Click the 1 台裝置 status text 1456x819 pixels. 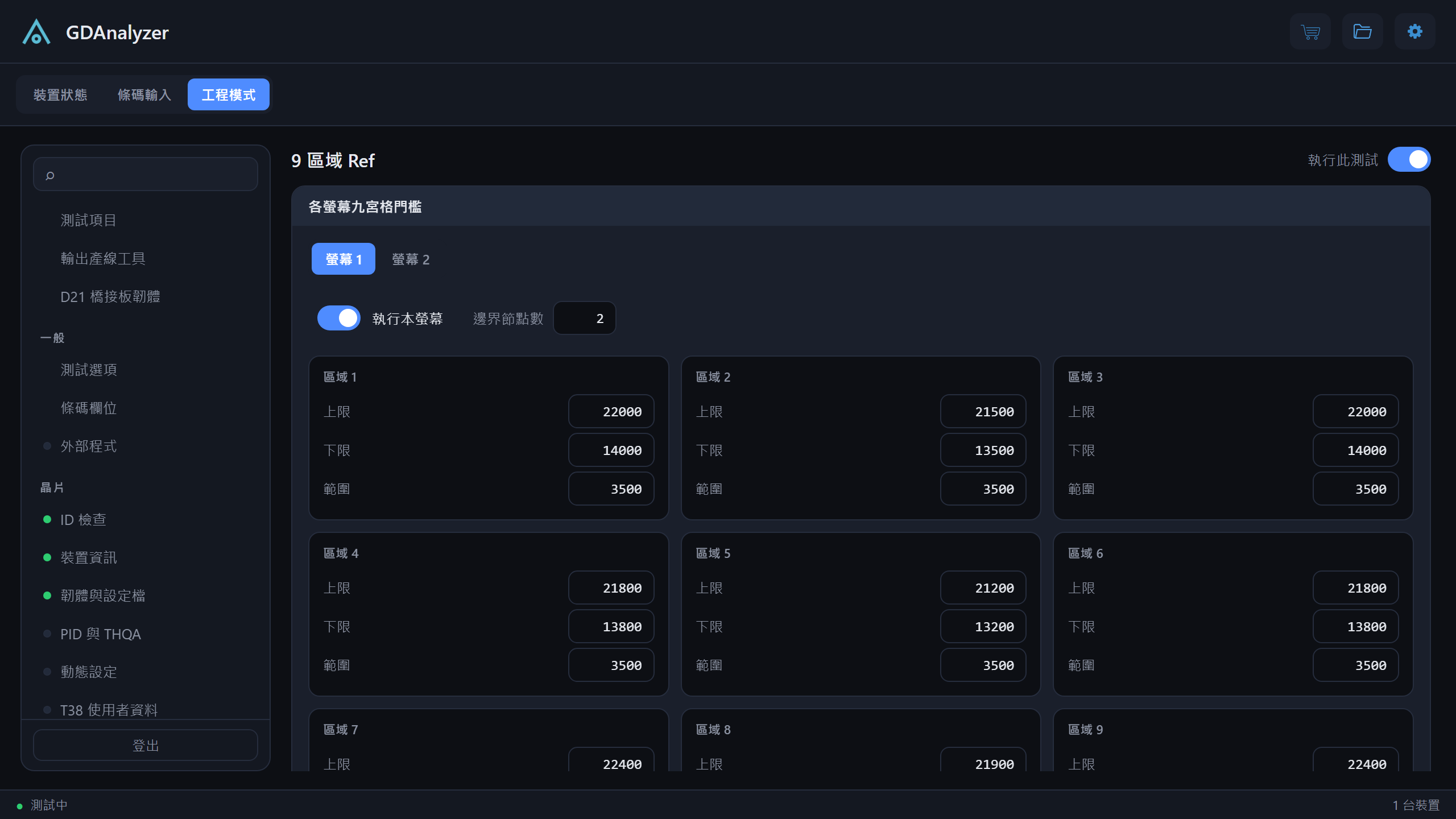click(x=1416, y=805)
